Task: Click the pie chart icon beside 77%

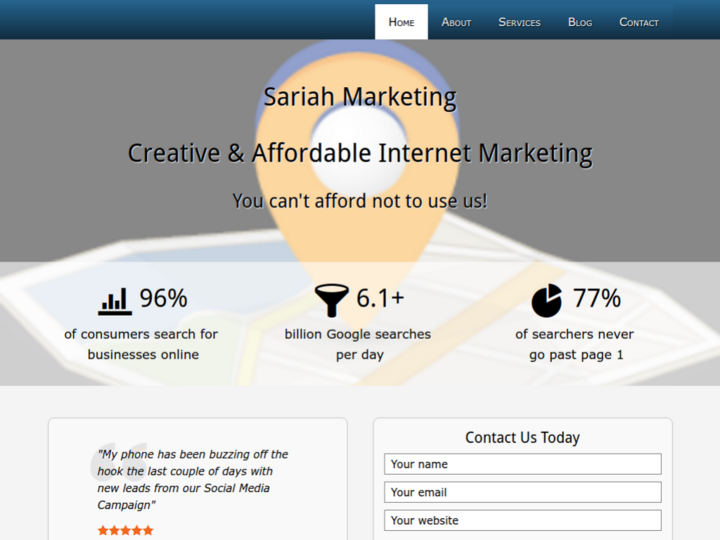Action: (x=546, y=299)
